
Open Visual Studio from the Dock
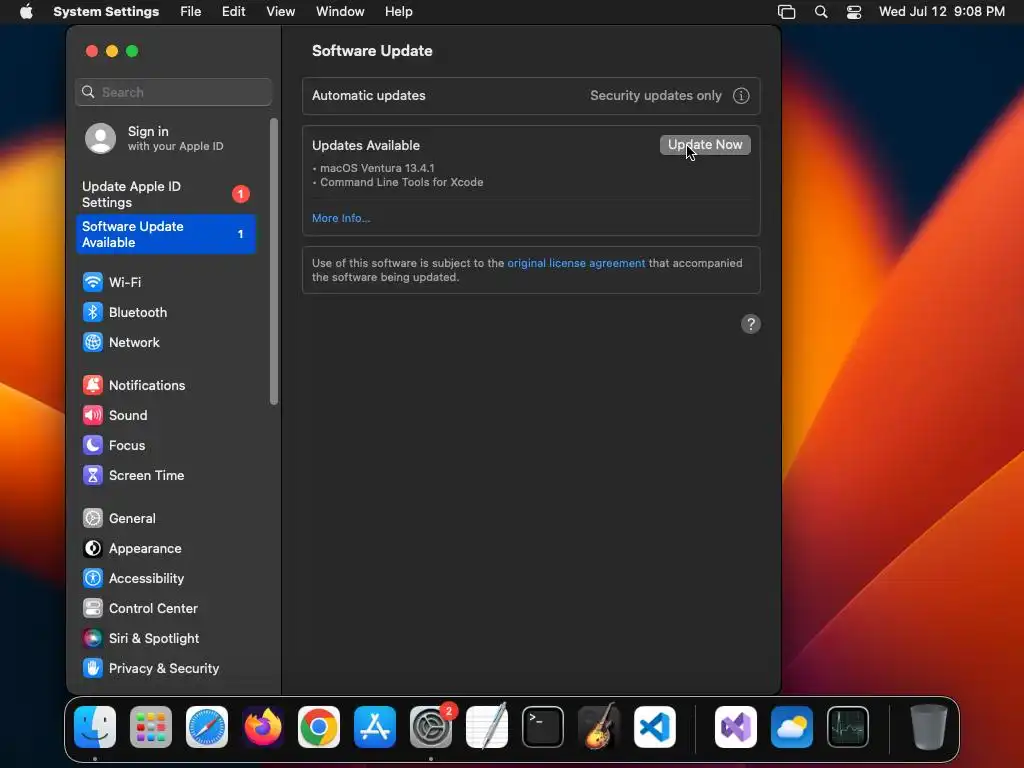pyautogui.click(x=736, y=726)
